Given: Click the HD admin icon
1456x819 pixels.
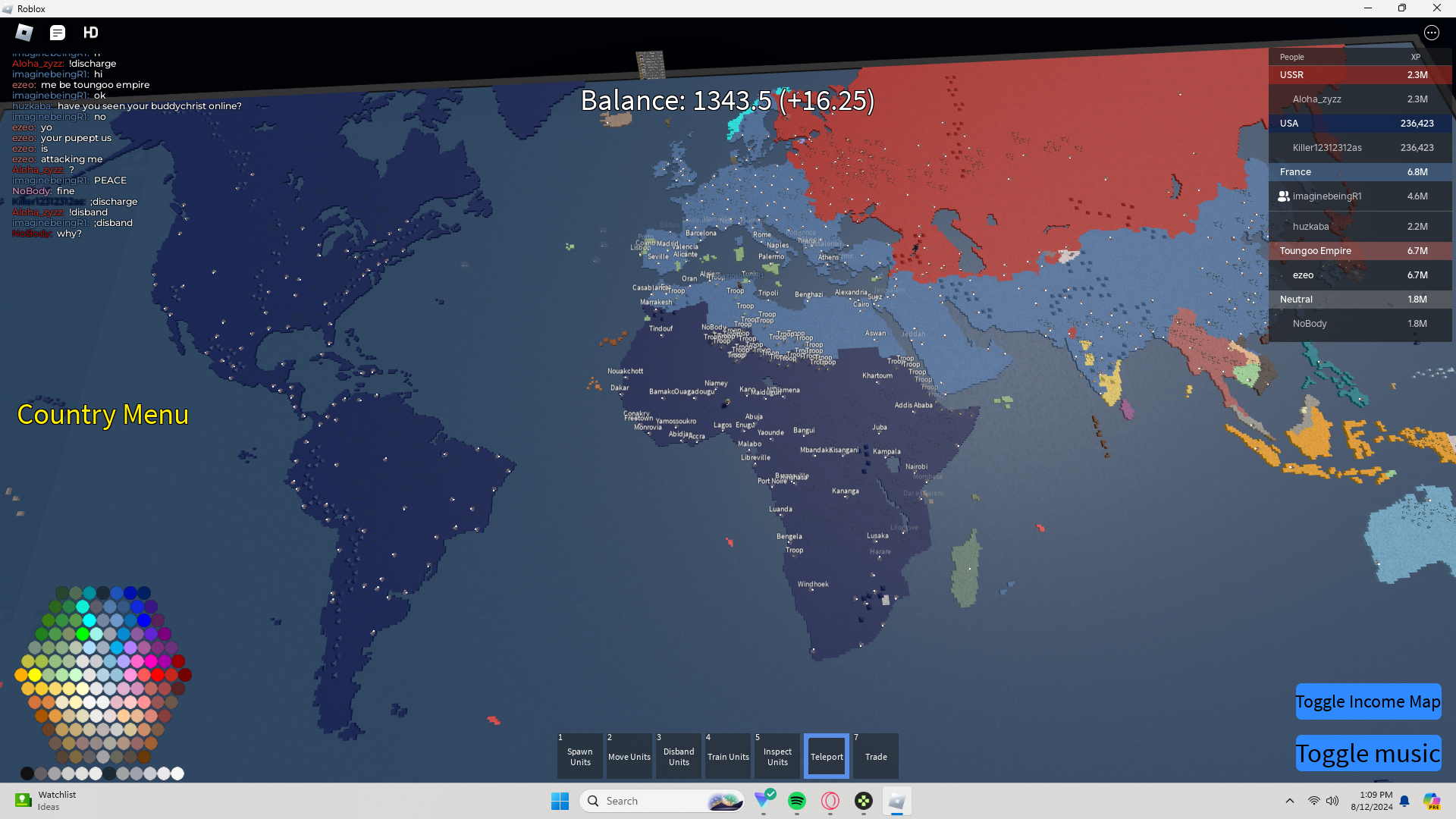Looking at the screenshot, I should tap(90, 33).
